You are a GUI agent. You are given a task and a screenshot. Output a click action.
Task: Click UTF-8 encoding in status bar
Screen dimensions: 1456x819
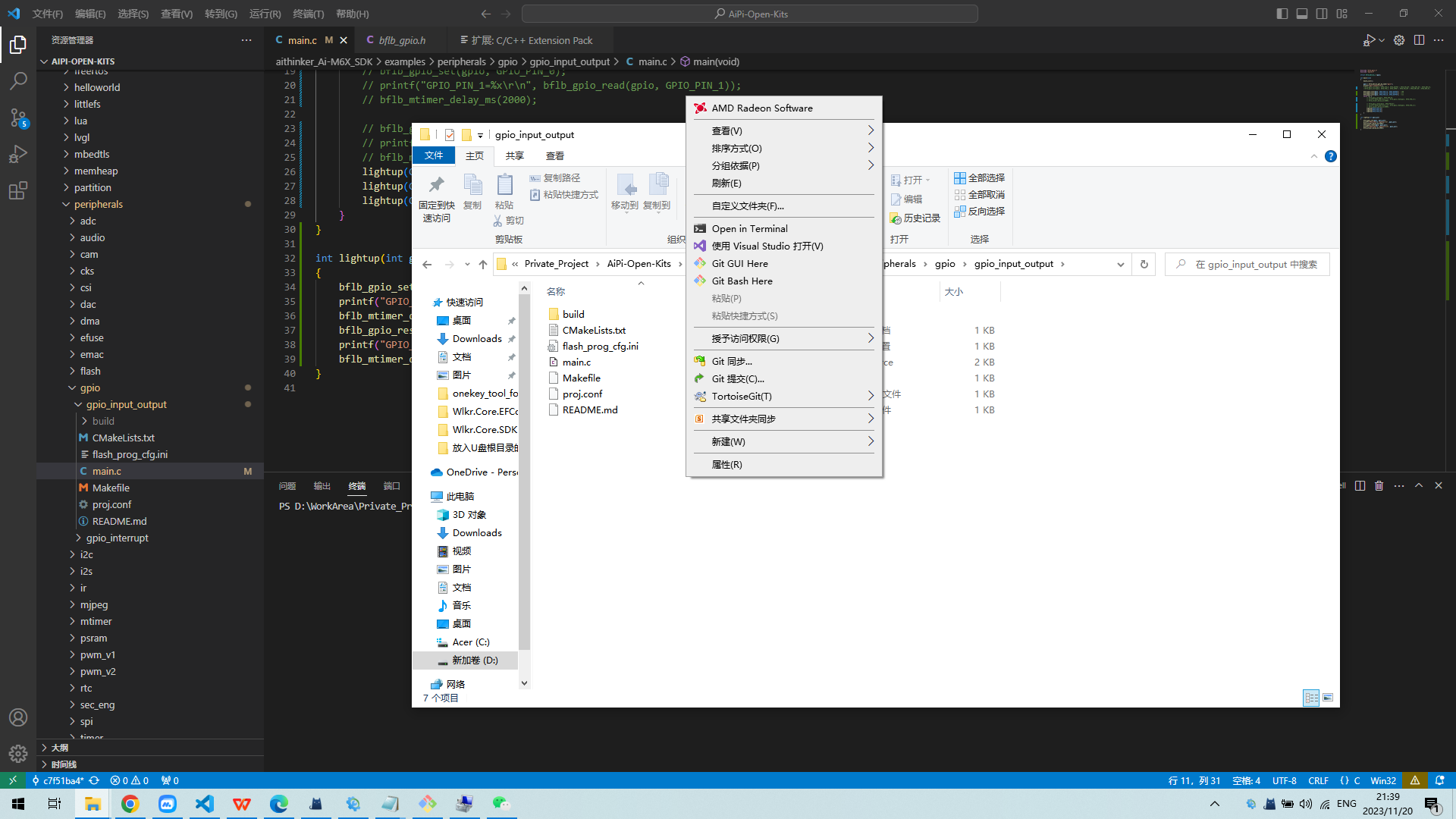(1285, 780)
